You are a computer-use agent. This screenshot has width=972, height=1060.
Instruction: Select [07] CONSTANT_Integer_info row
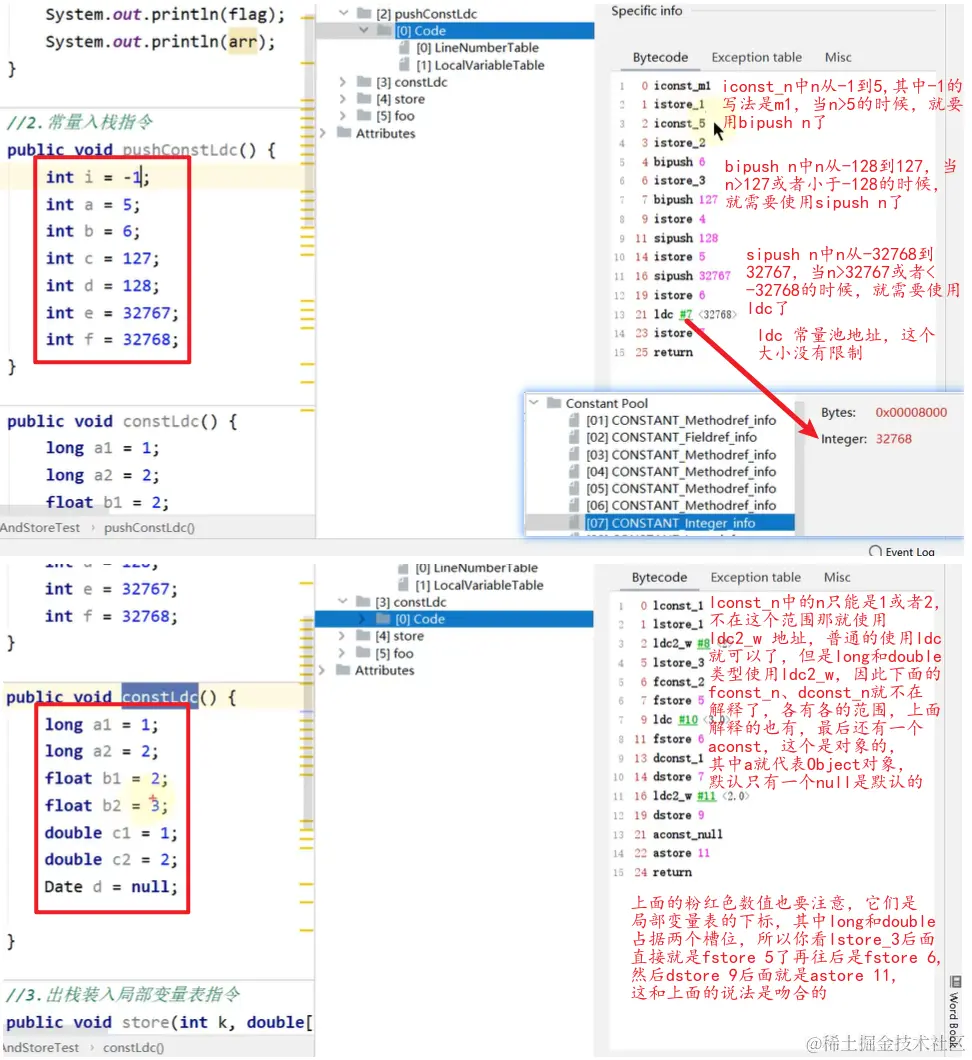click(x=660, y=523)
